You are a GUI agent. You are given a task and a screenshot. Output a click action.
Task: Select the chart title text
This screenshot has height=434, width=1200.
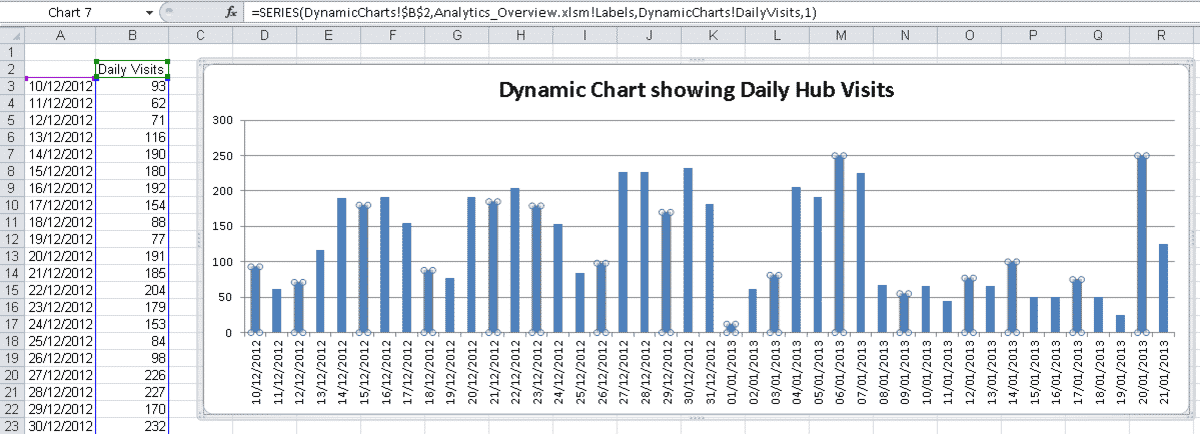coord(695,90)
